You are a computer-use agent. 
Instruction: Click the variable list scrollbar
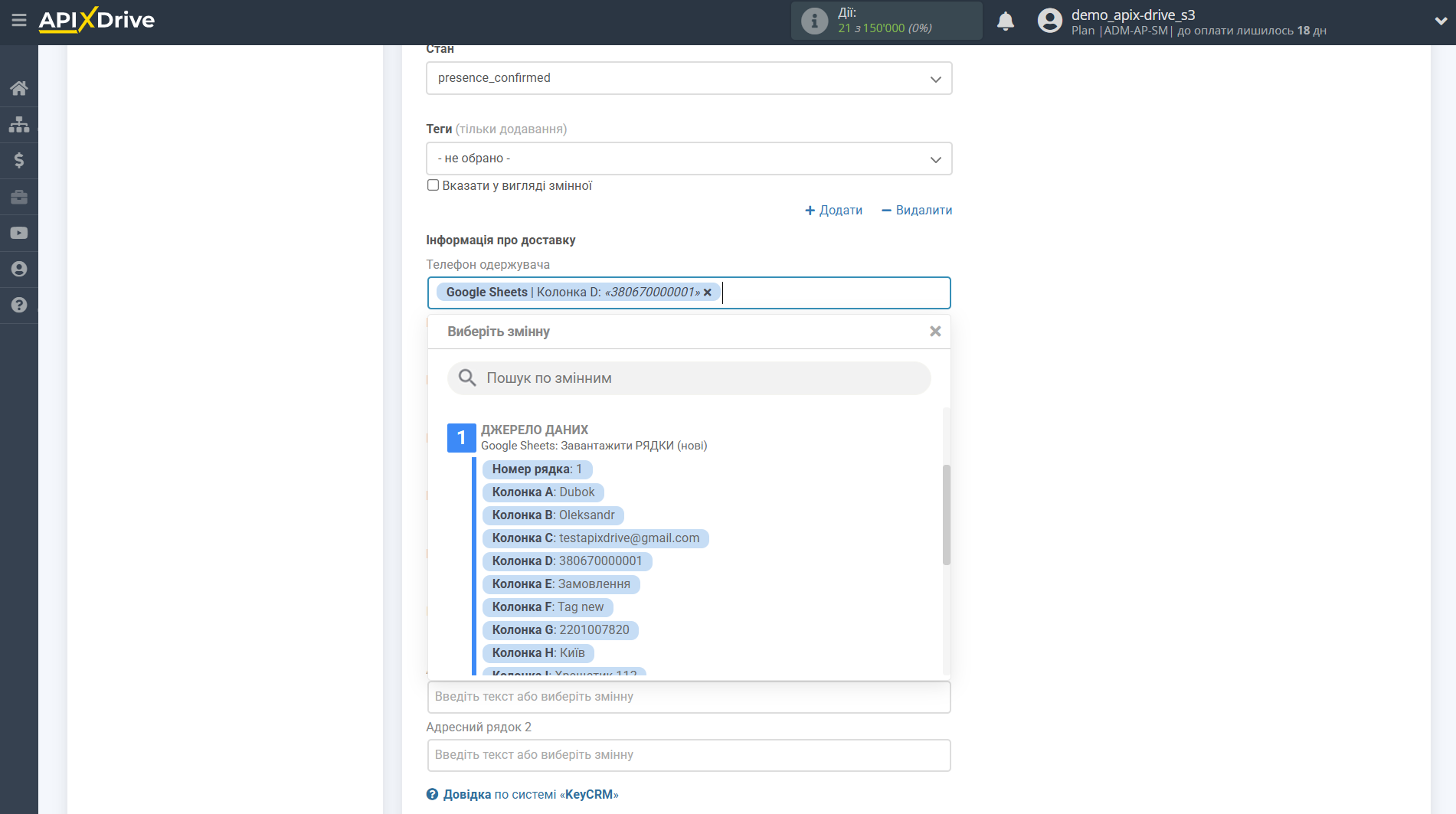(947, 515)
